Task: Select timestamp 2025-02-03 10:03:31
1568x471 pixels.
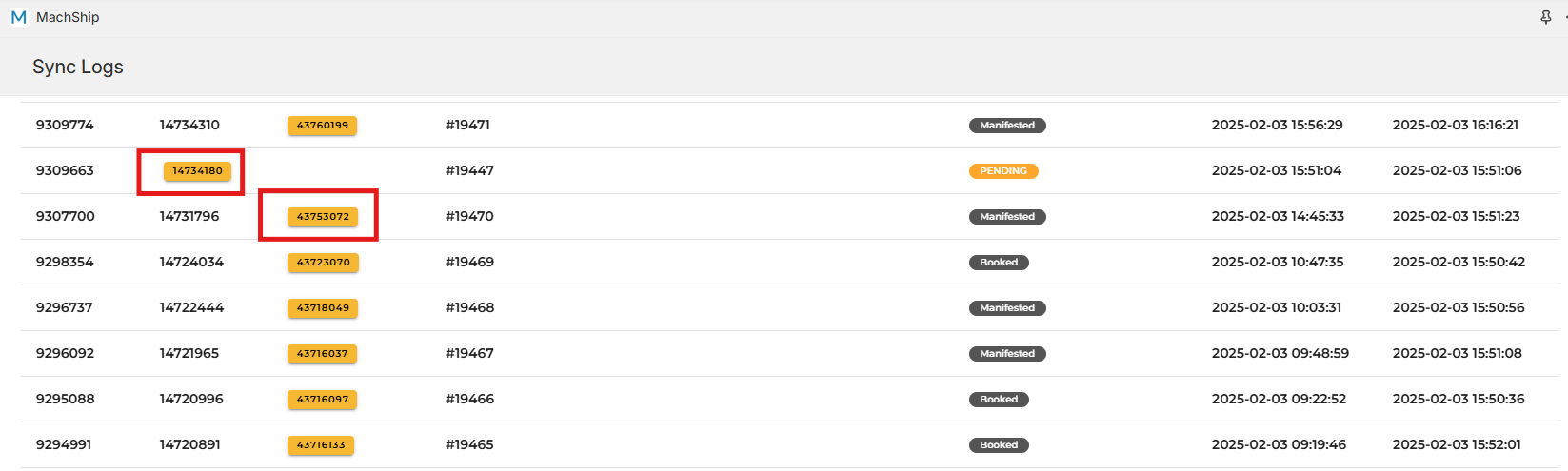Action: click(1277, 307)
